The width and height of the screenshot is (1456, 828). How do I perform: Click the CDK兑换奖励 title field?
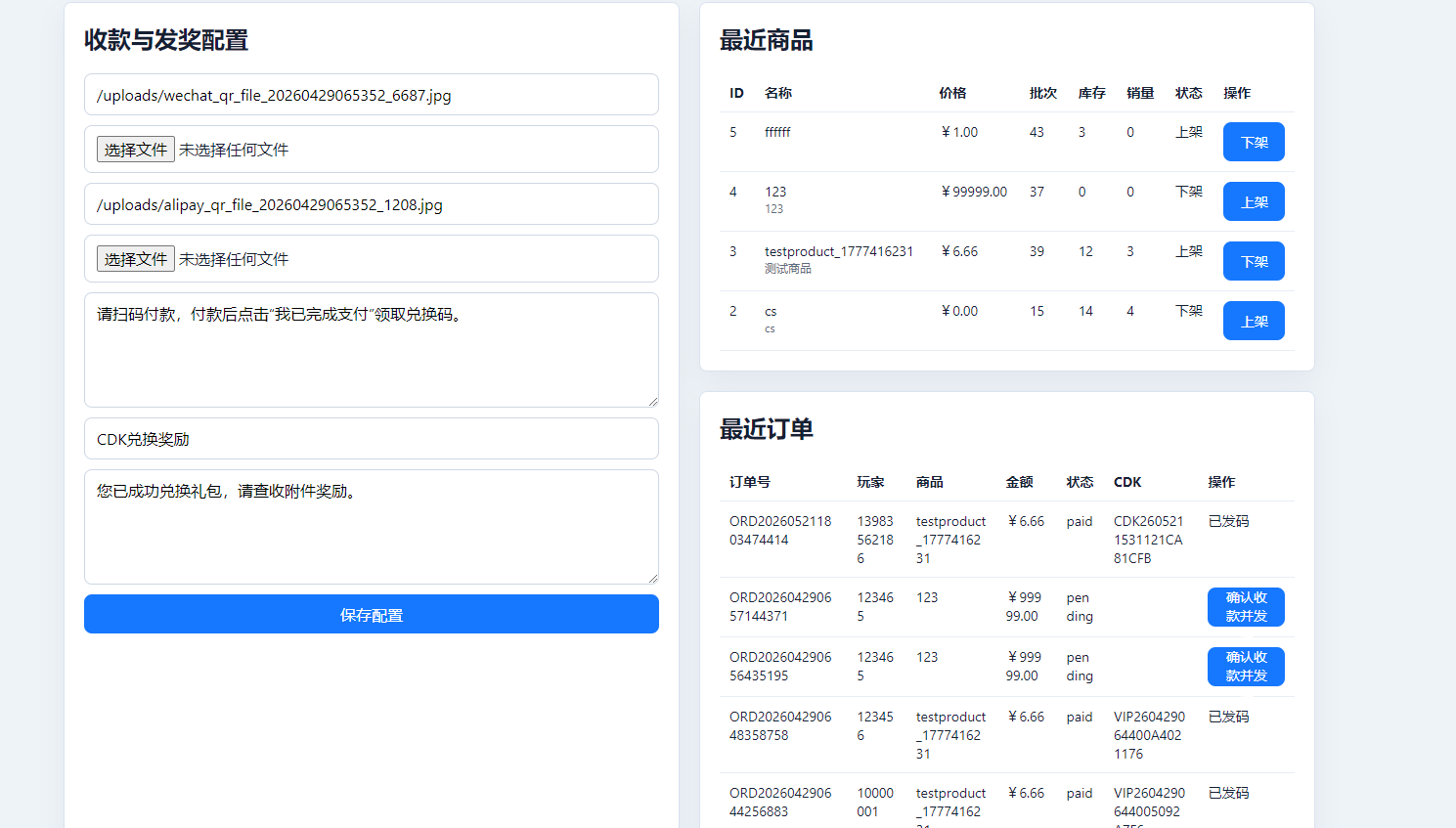click(x=372, y=439)
